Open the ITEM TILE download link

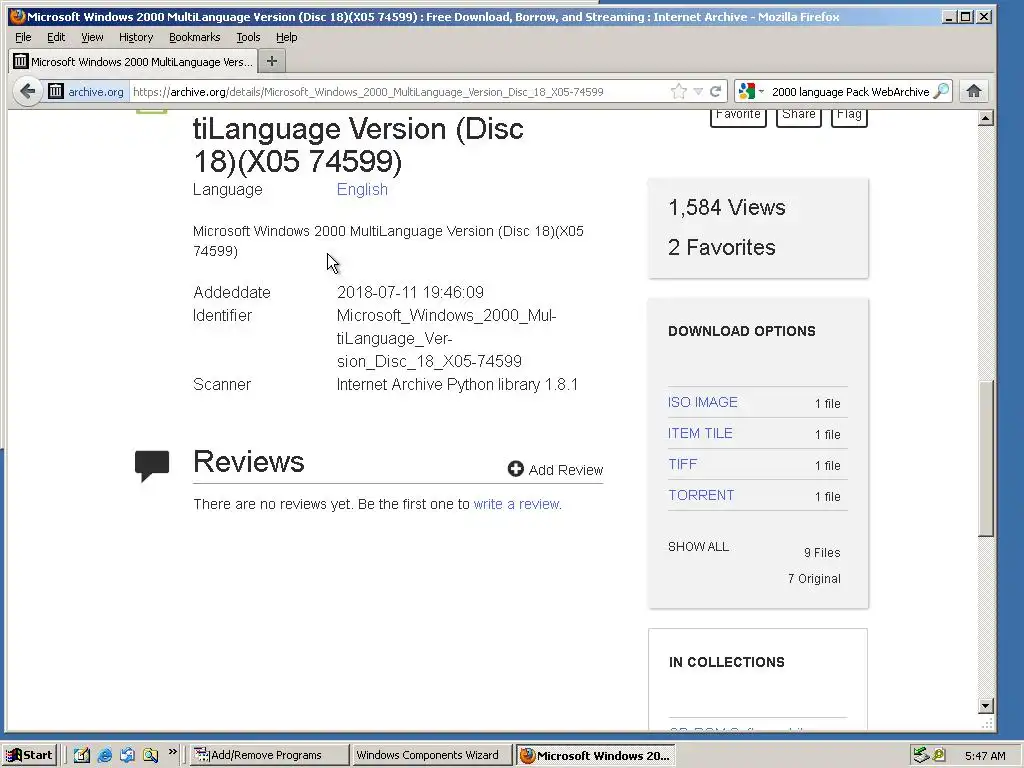pos(700,433)
